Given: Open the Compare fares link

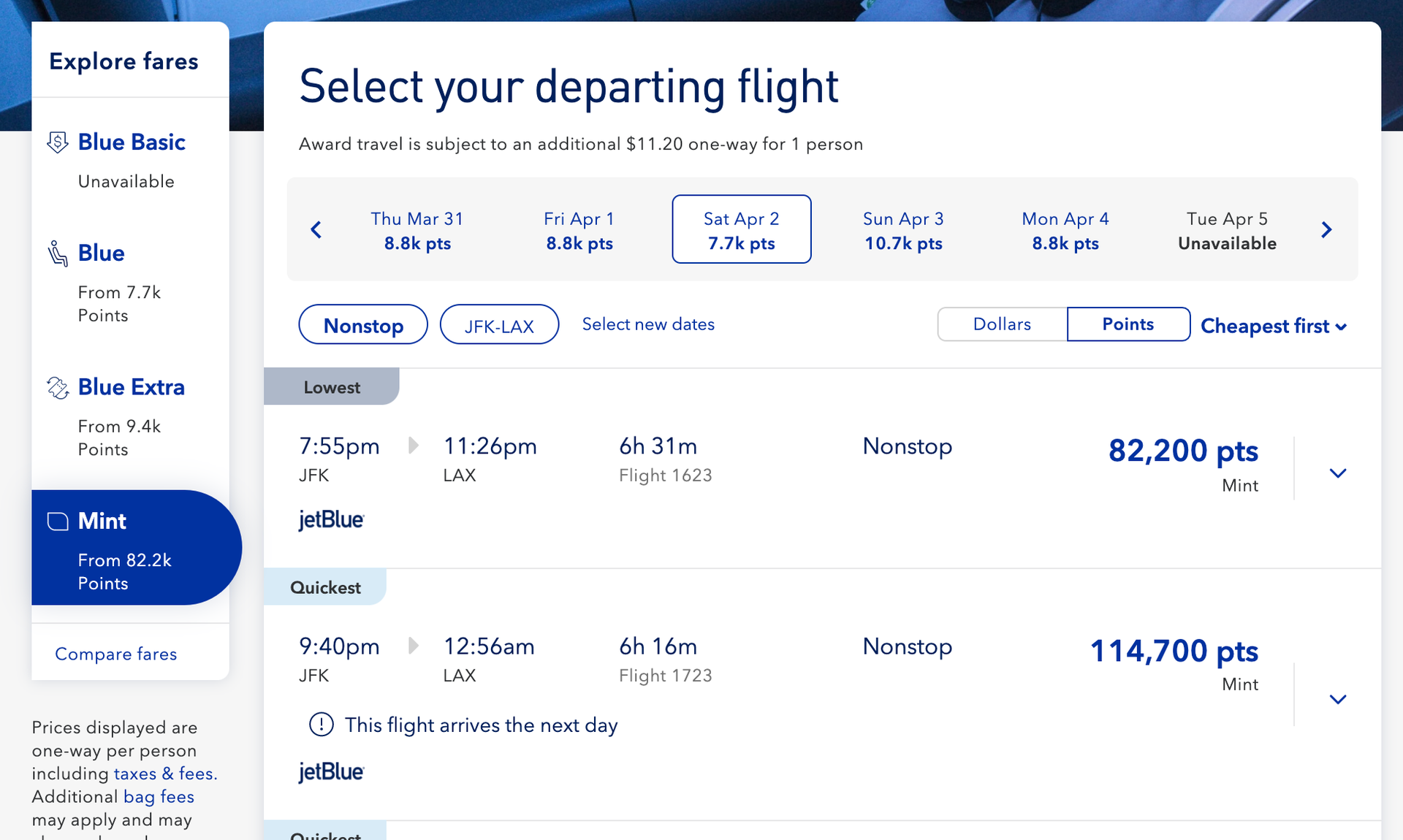Looking at the screenshot, I should click(x=115, y=654).
